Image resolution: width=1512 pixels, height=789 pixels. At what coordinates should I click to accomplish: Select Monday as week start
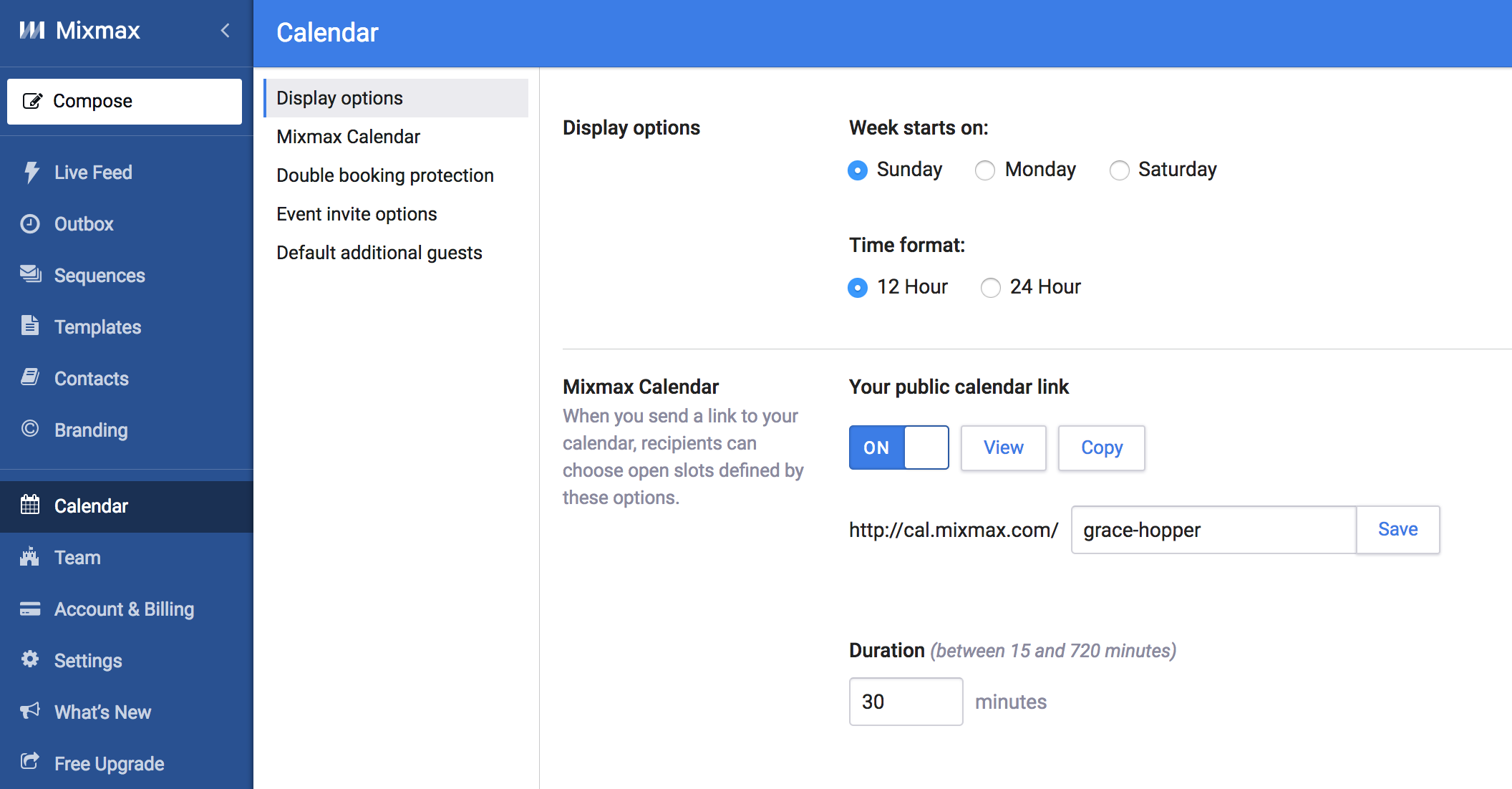(985, 170)
